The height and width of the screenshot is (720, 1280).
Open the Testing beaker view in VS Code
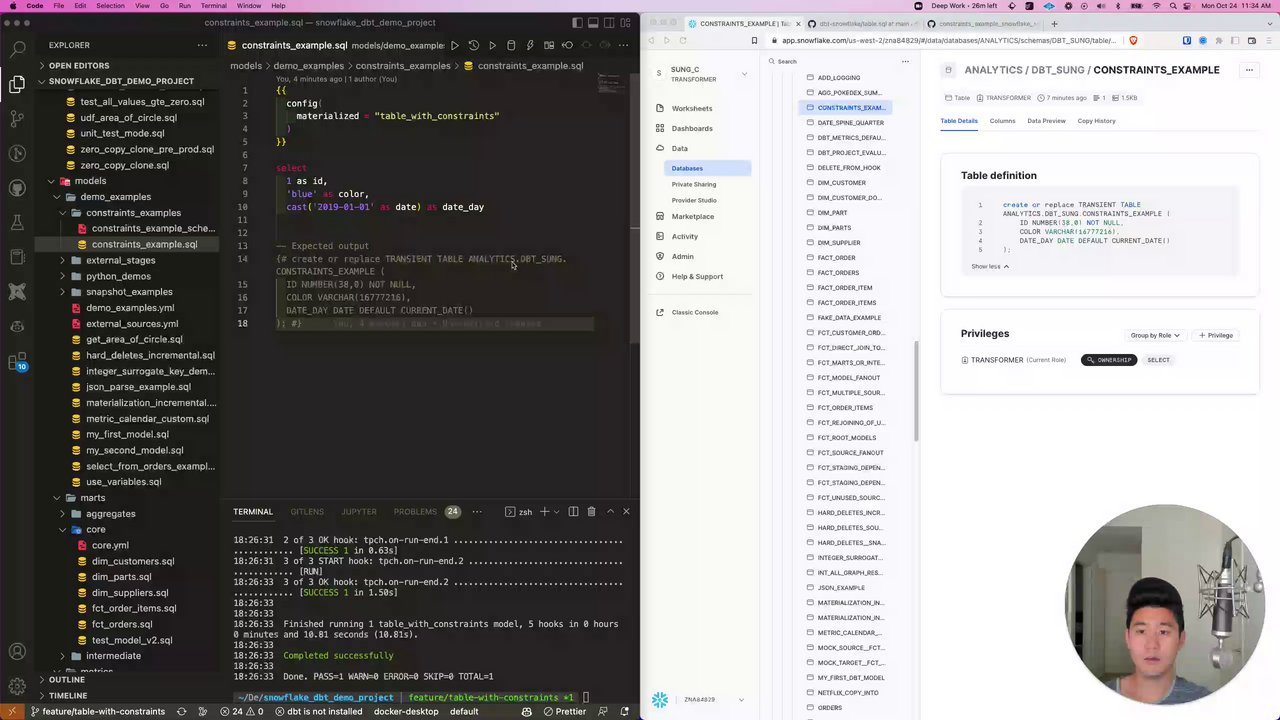[x=17, y=223]
